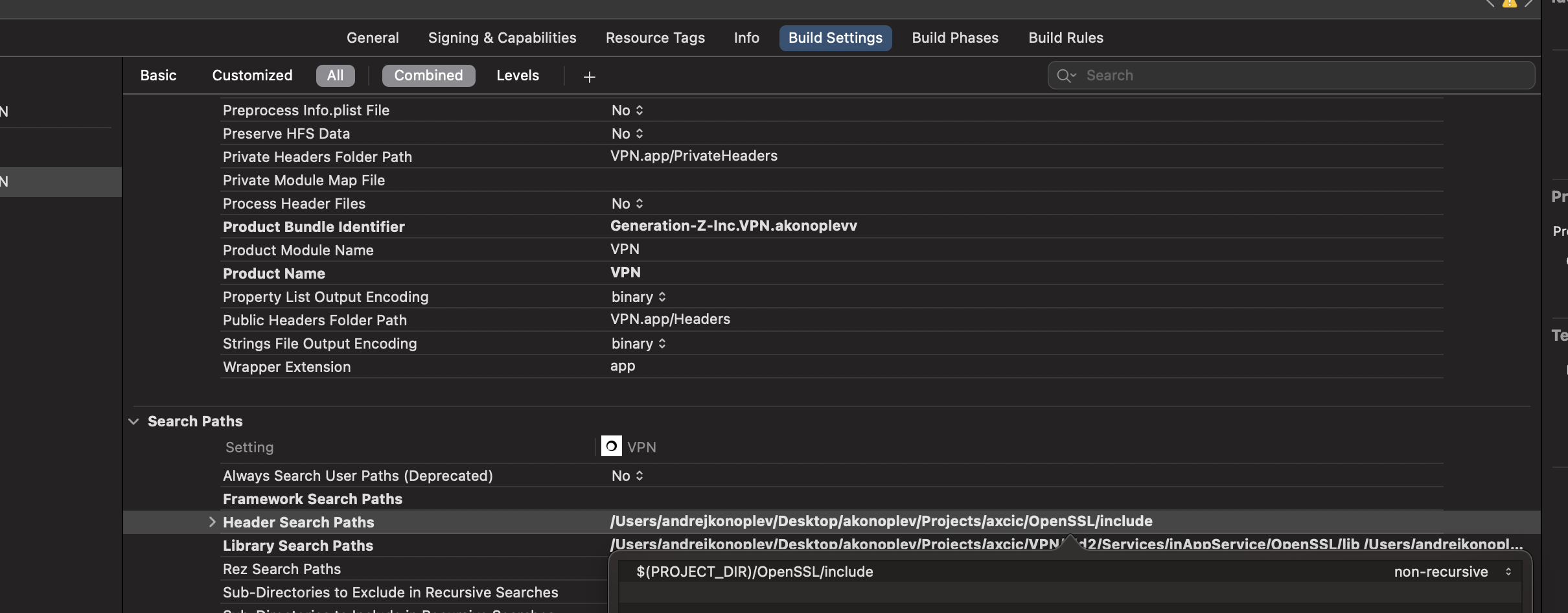Click the yellow warning issue icon

pyautogui.click(x=1510, y=3)
